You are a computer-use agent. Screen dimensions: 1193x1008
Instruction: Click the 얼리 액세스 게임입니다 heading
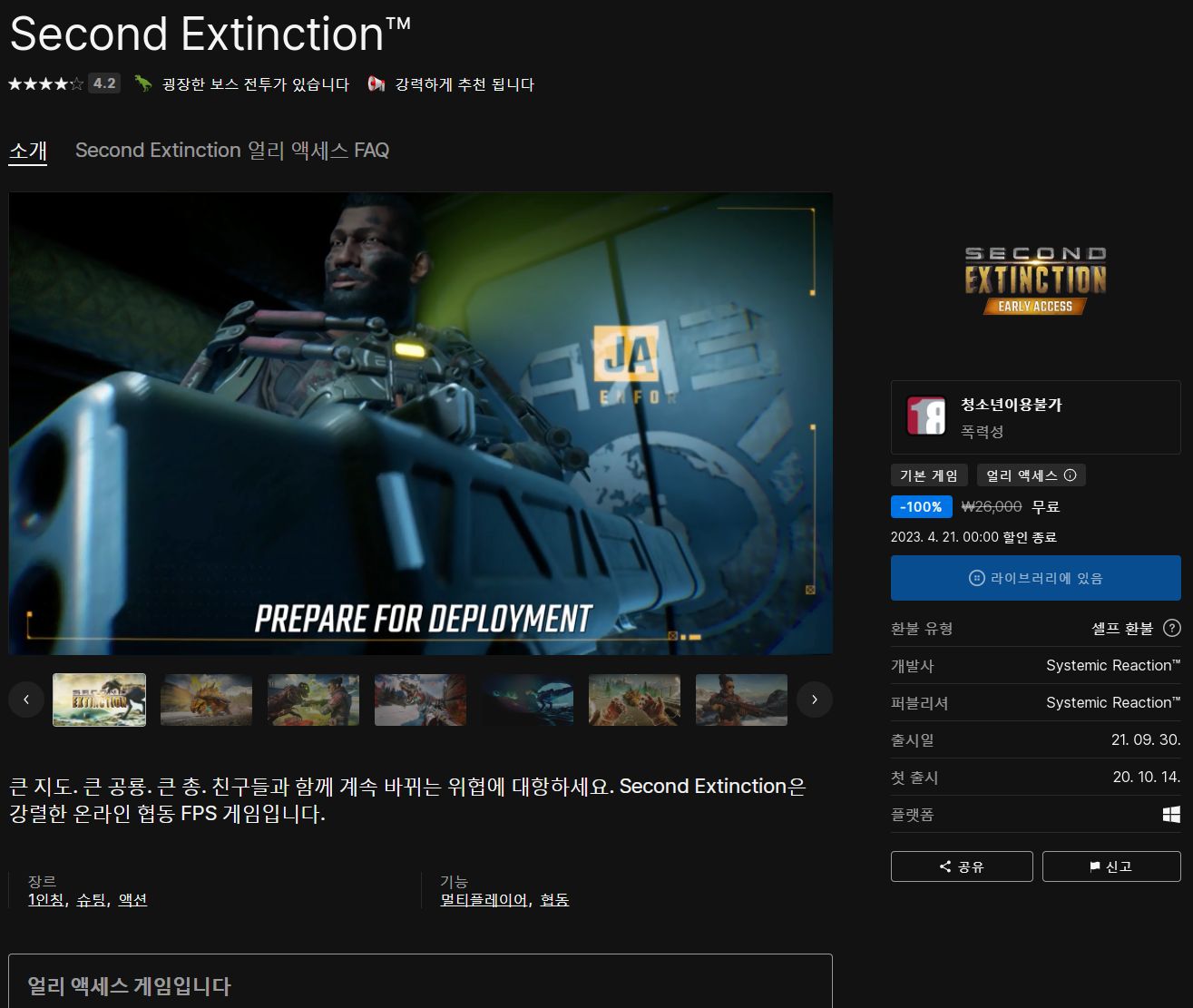(129, 986)
